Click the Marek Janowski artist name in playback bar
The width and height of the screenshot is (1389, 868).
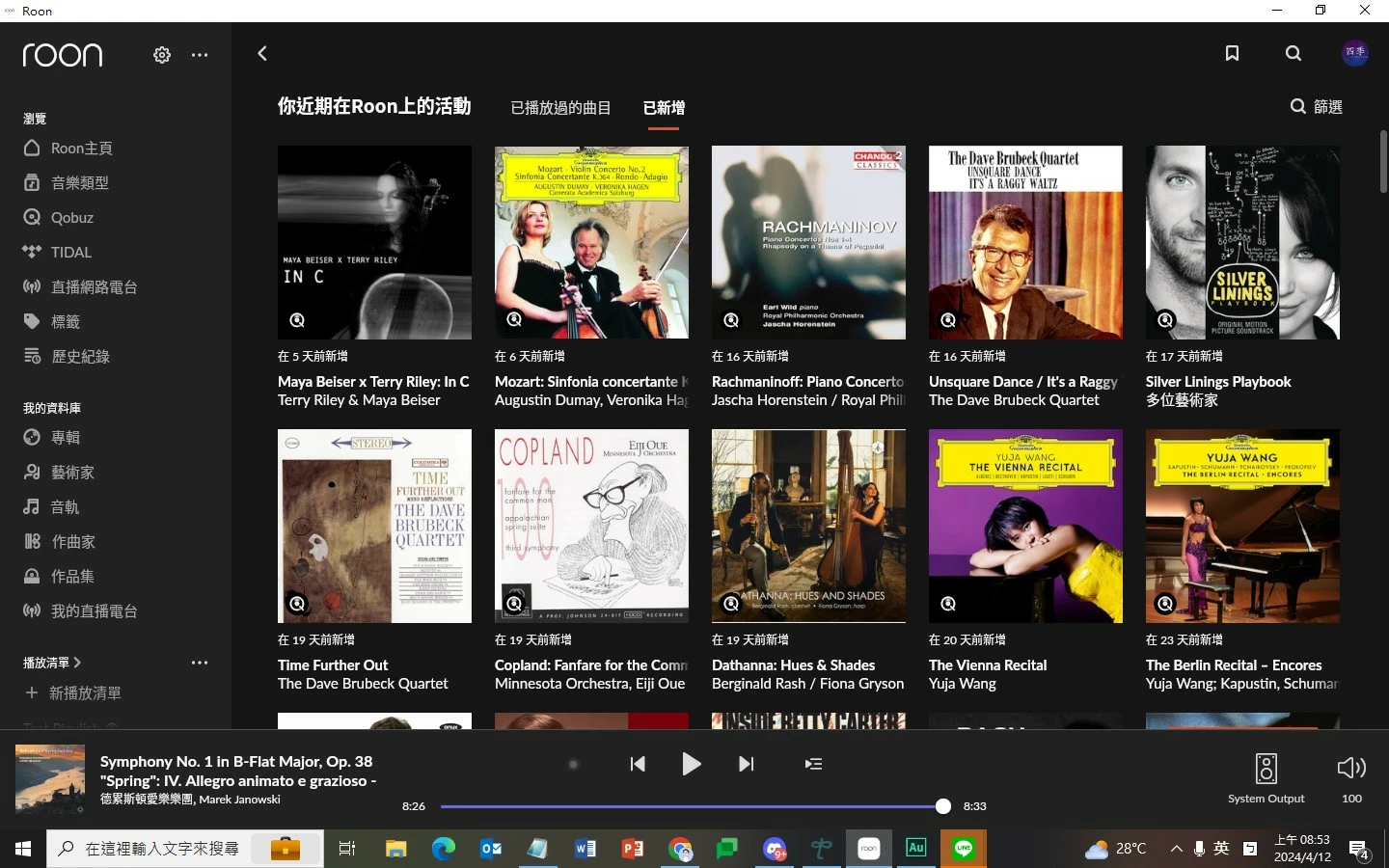(x=239, y=800)
